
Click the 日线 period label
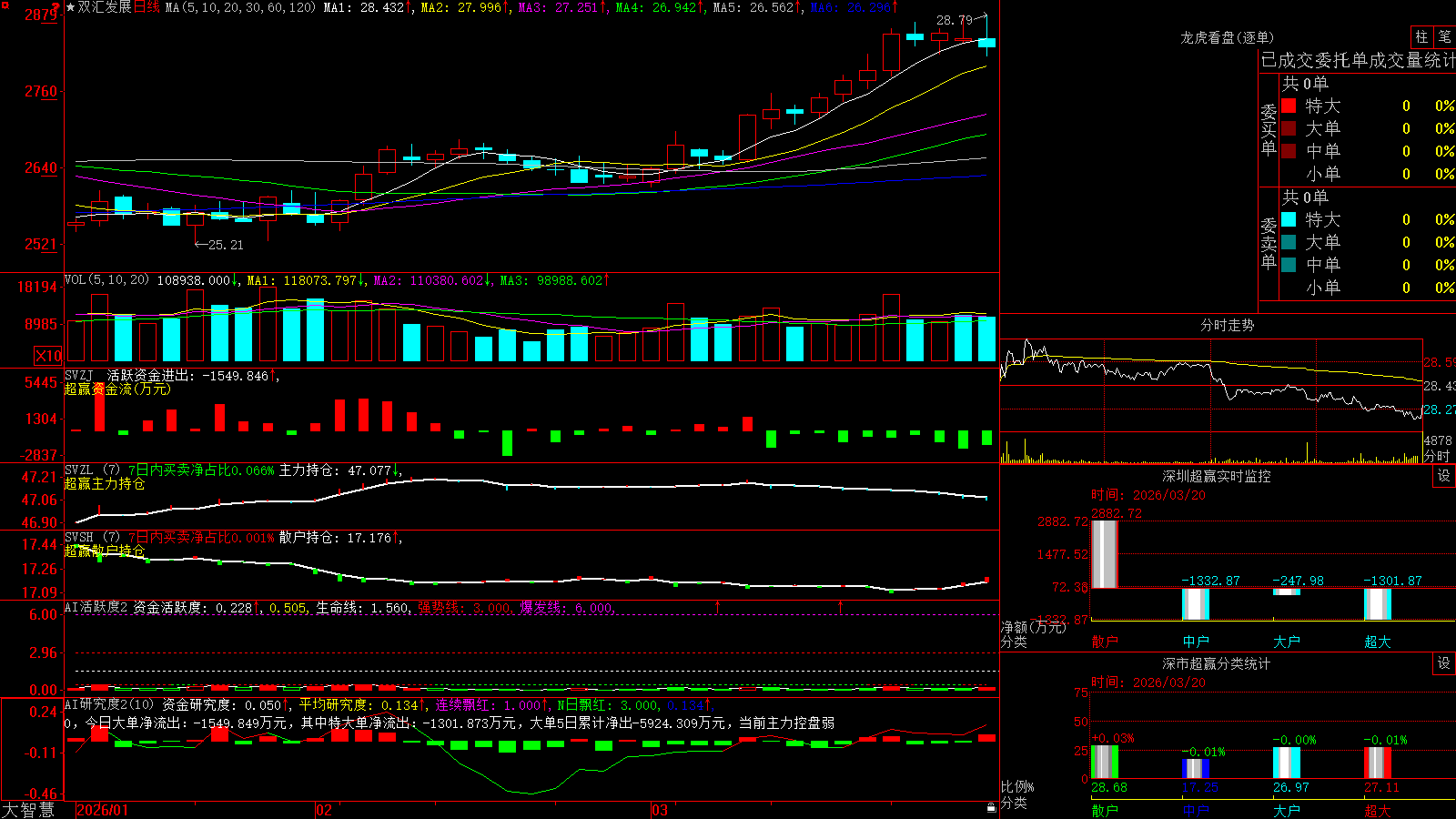pyautogui.click(x=147, y=7)
